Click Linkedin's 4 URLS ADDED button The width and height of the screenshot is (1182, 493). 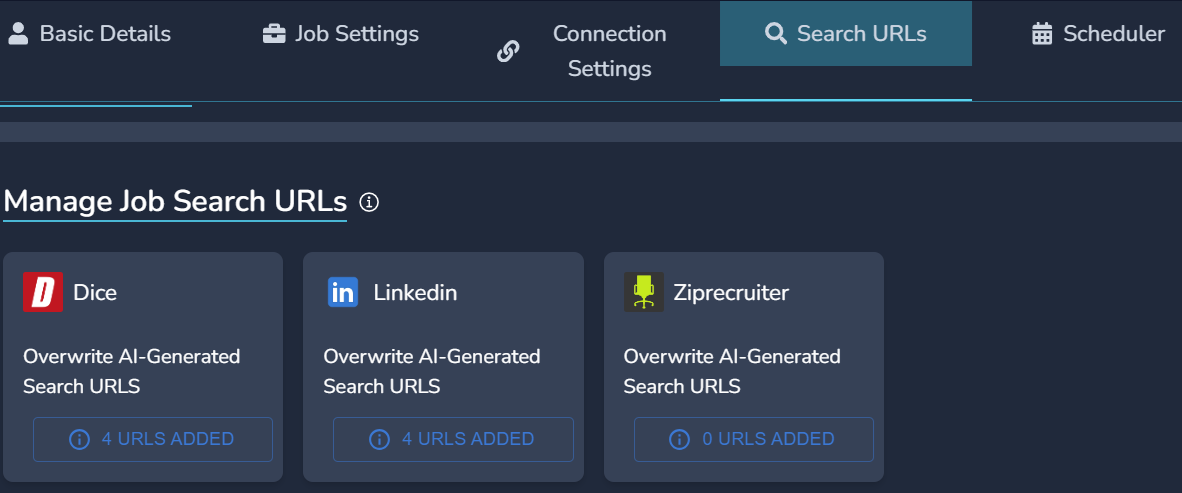pyautogui.click(x=453, y=439)
